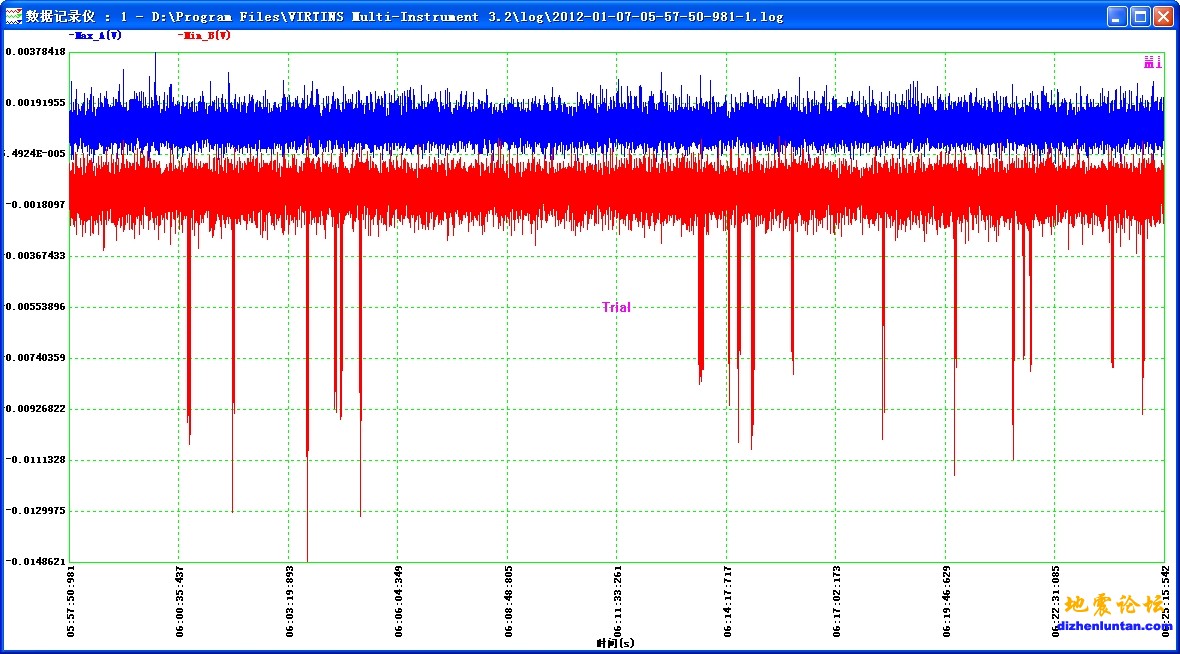Click time label 06:19:46:629
The width and height of the screenshot is (1180, 654).
(x=947, y=601)
